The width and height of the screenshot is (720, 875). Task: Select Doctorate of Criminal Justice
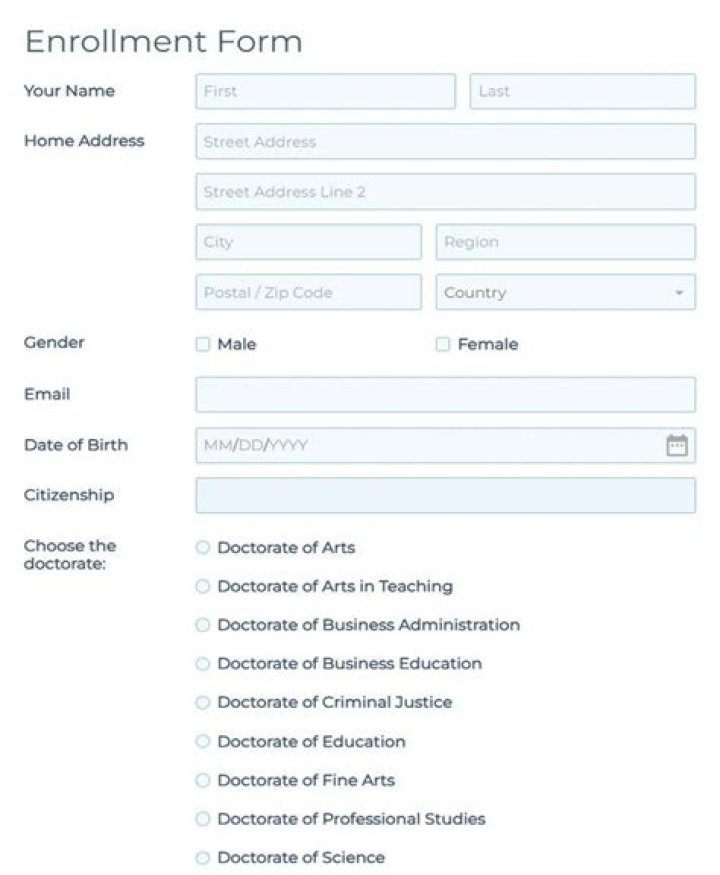(x=203, y=702)
